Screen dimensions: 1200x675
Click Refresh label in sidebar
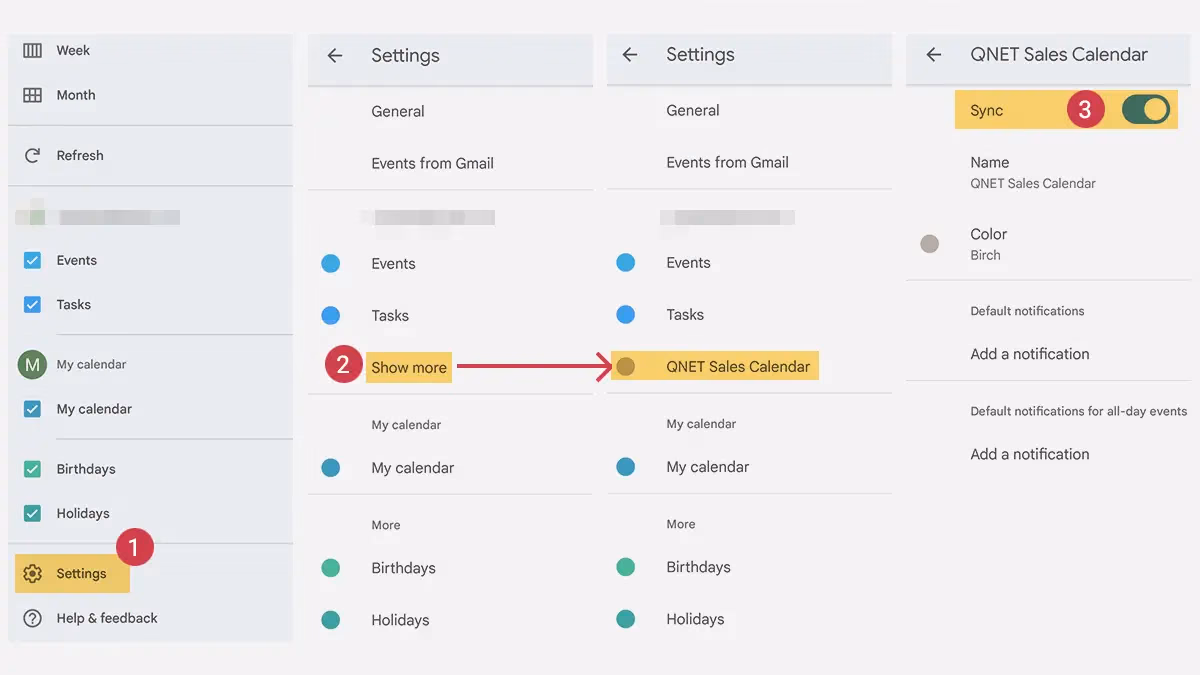coord(80,155)
